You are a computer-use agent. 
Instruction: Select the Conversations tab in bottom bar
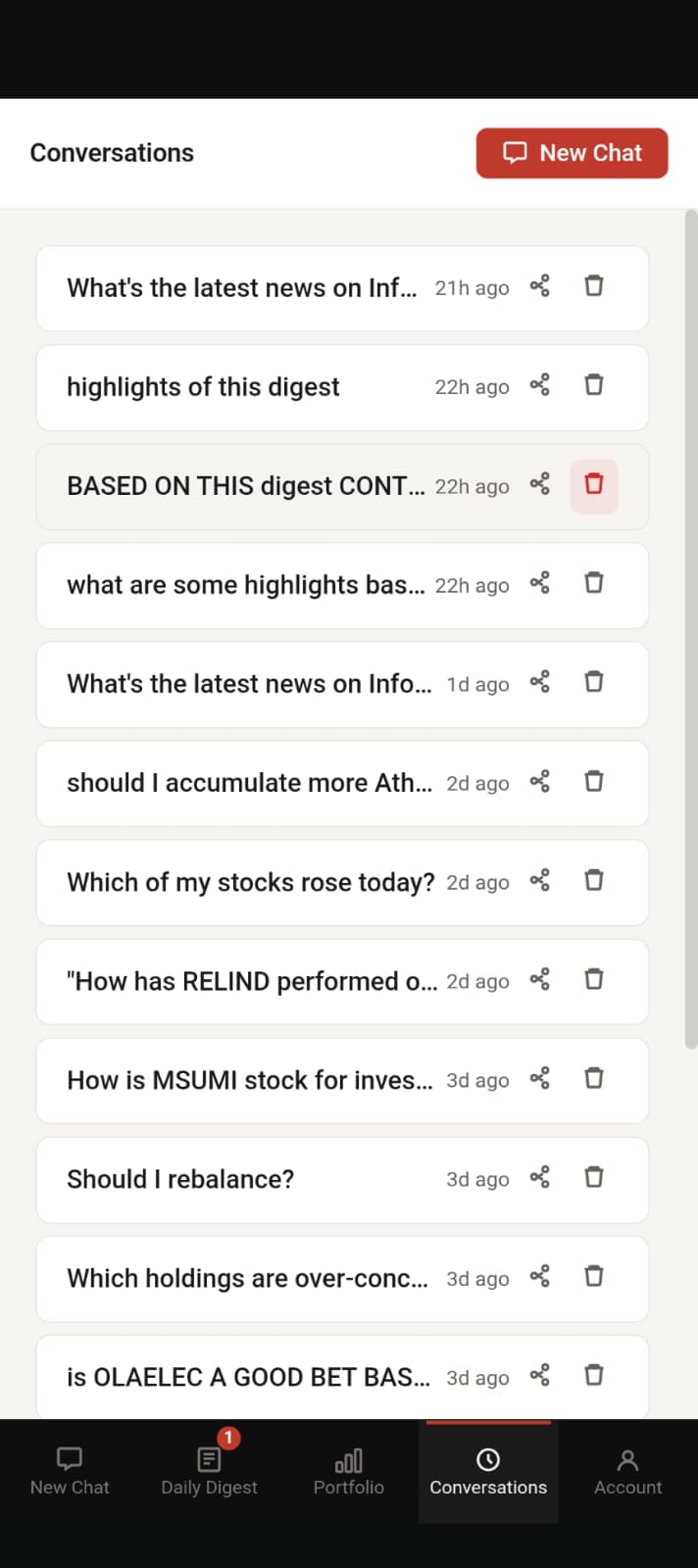(488, 1471)
